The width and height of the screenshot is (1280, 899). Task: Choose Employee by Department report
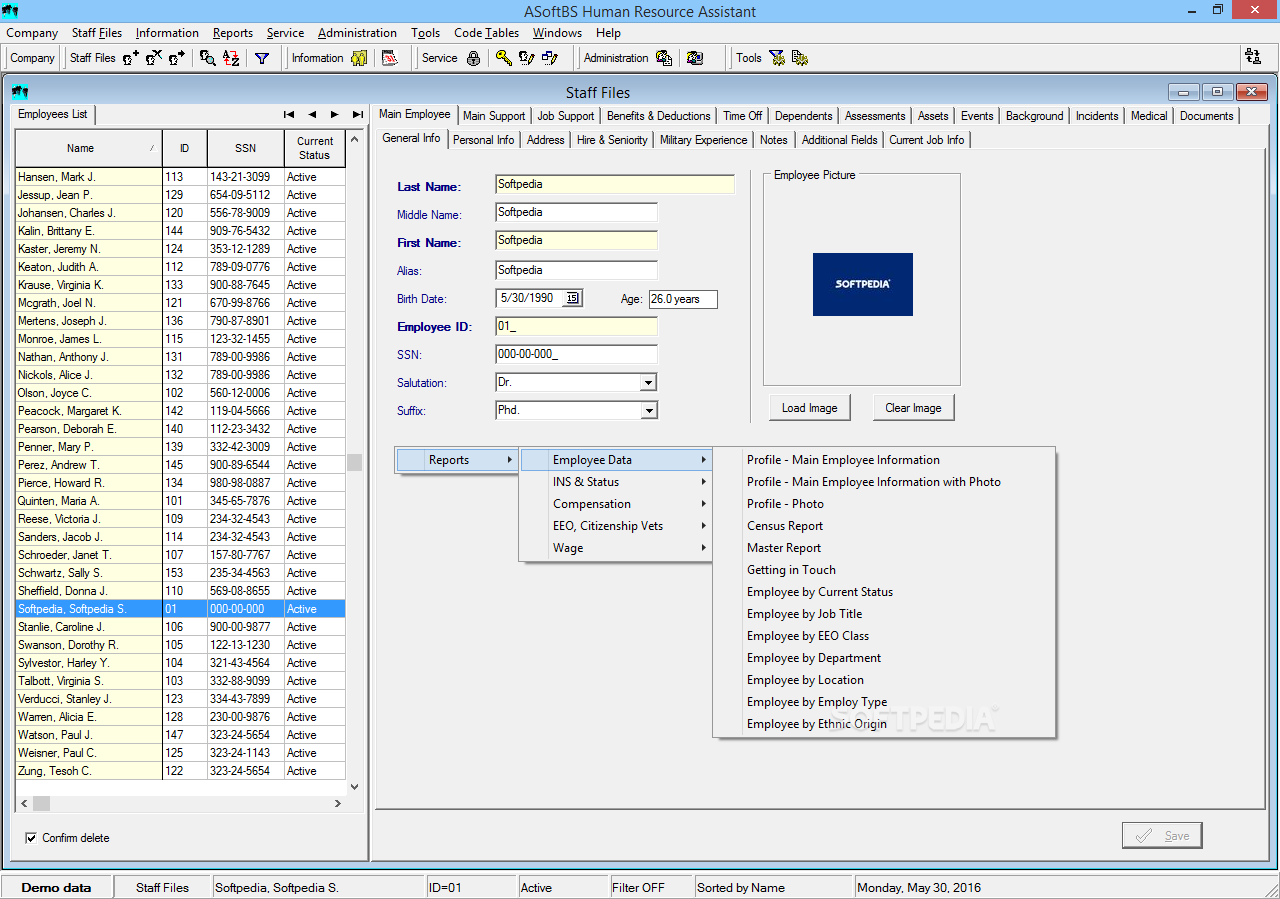click(x=814, y=658)
